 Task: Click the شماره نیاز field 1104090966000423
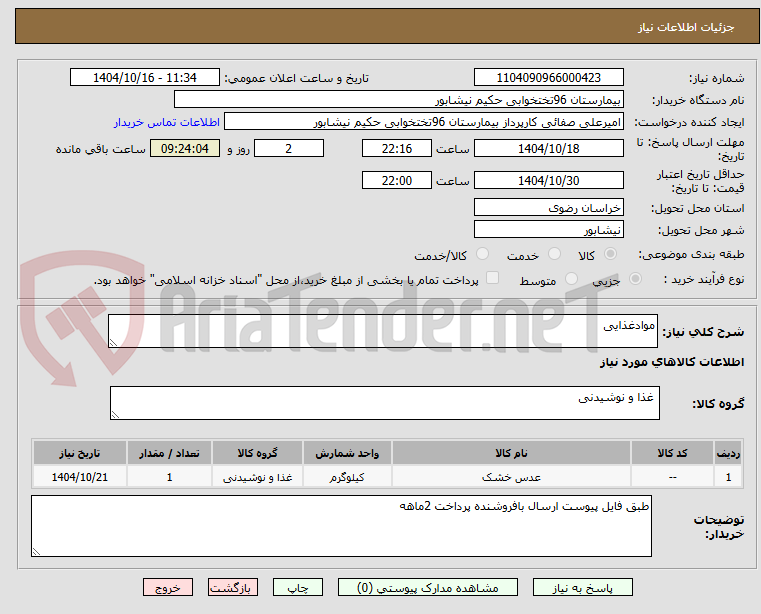548,78
